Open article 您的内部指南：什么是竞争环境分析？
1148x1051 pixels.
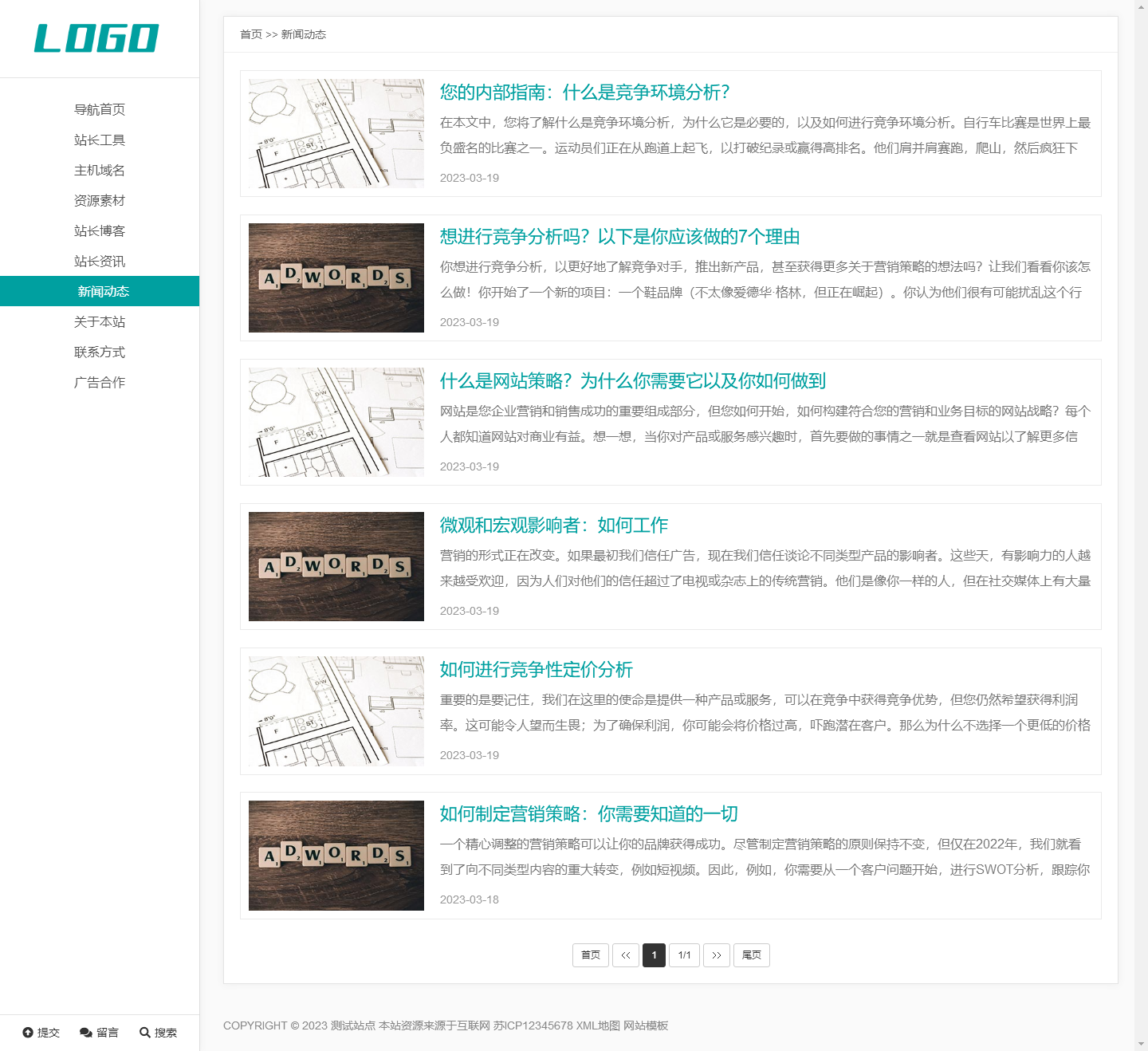click(584, 93)
